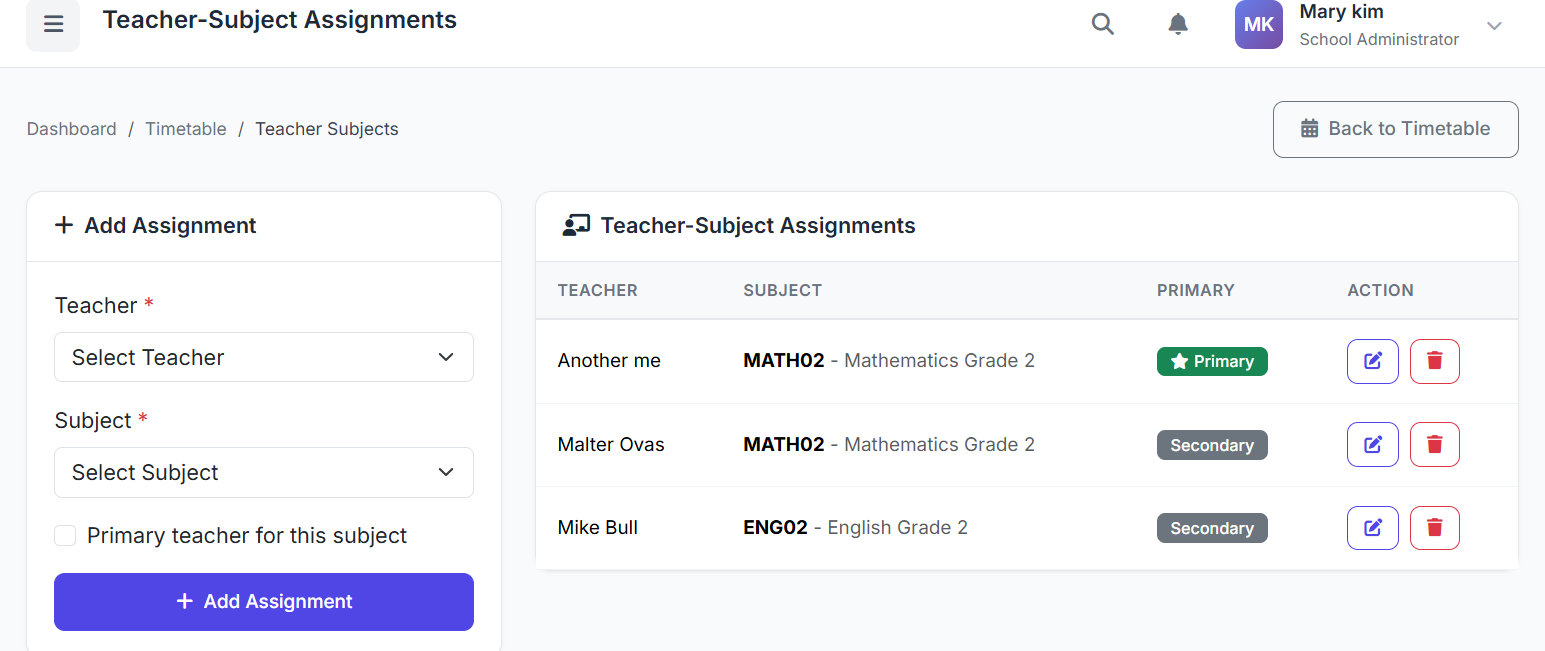Click the green Primary badge
Screen dimensions: 1545x651
pyautogui.click(x=1211, y=361)
